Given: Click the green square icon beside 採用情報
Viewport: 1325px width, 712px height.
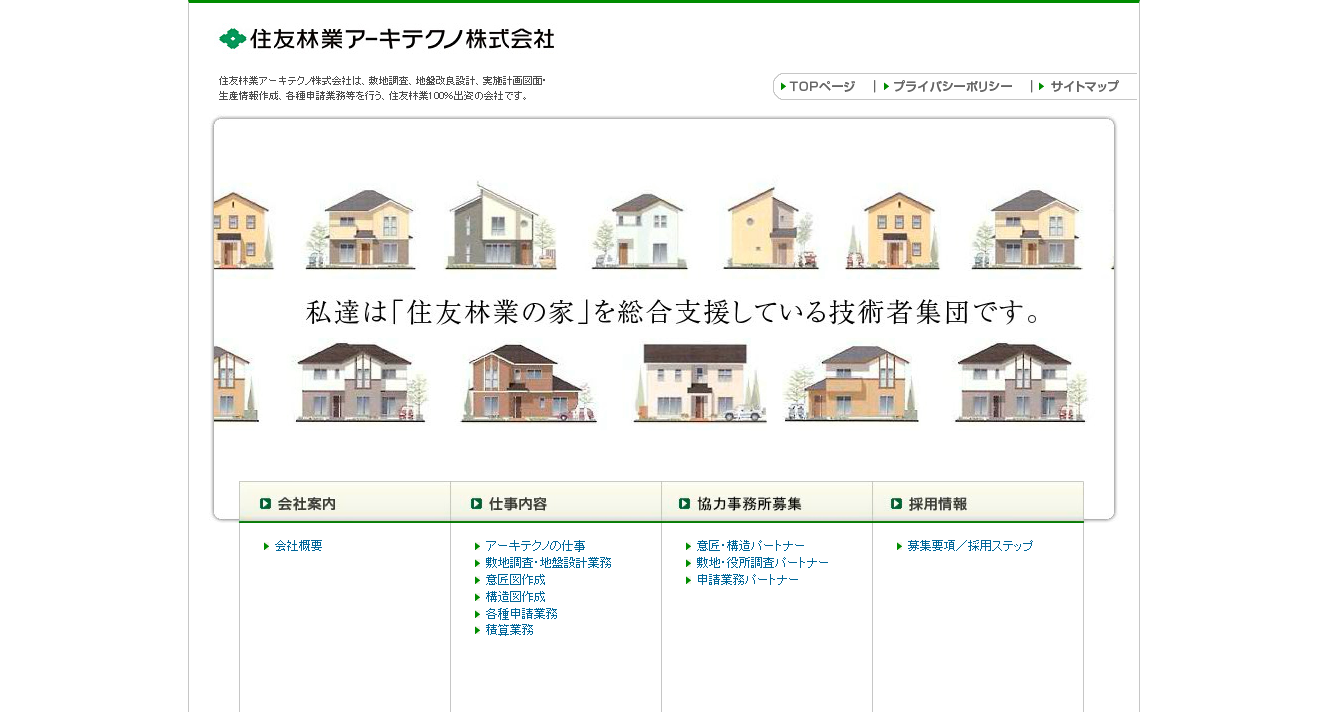Looking at the screenshot, I should (896, 503).
